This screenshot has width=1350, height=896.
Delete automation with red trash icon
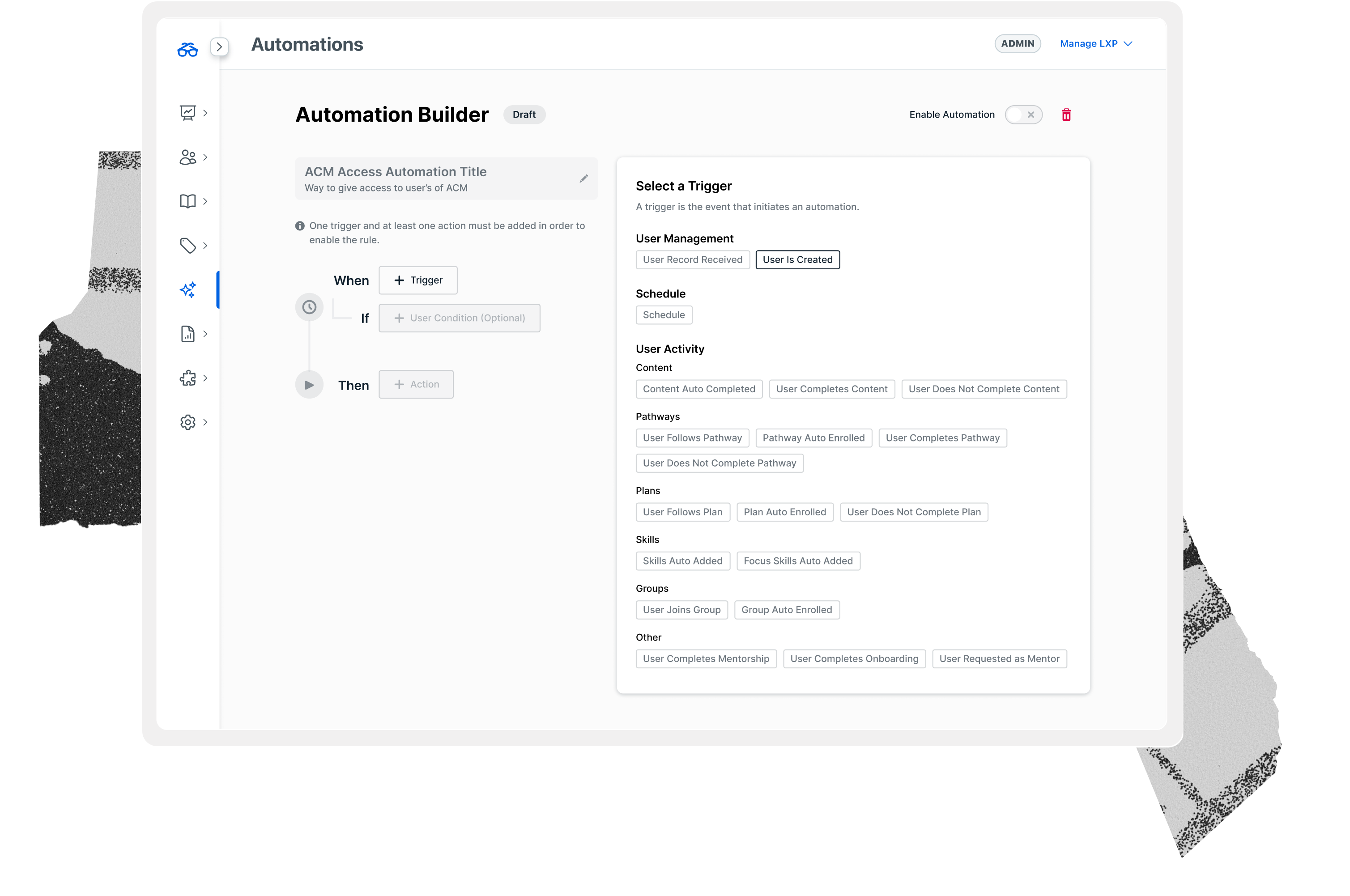(x=1066, y=115)
